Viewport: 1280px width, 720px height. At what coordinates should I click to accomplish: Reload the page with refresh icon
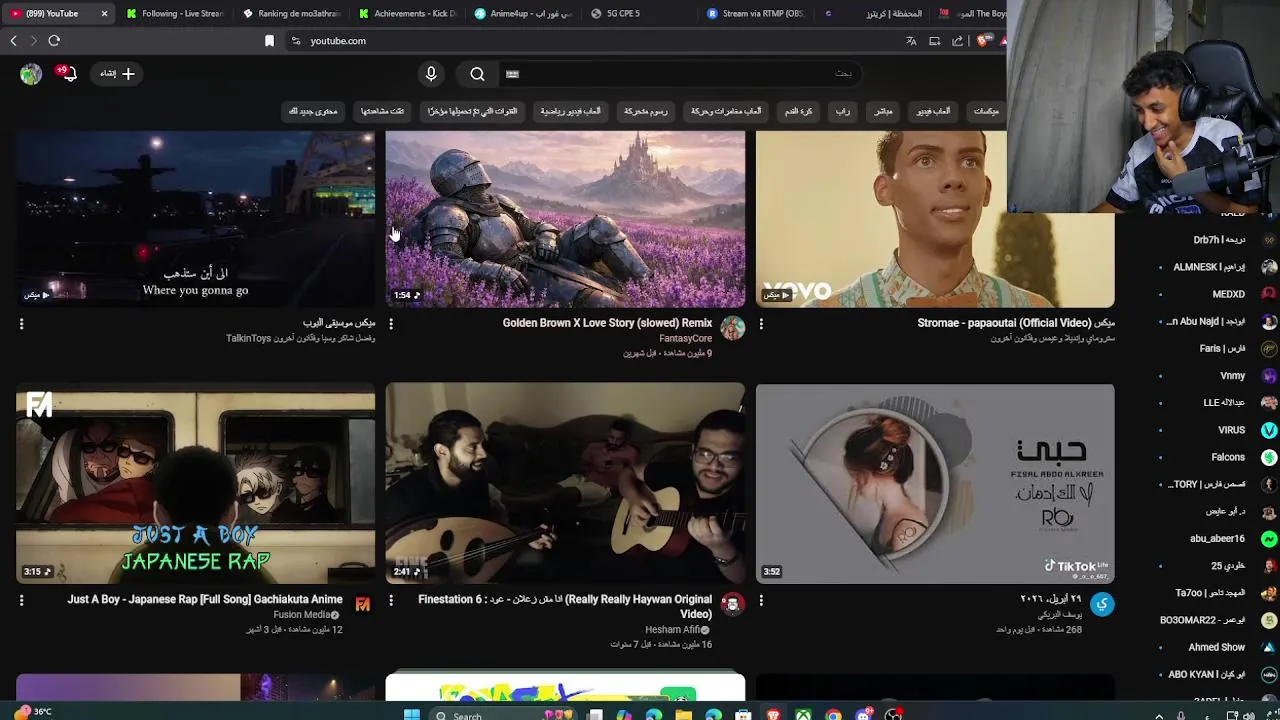pos(54,41)
